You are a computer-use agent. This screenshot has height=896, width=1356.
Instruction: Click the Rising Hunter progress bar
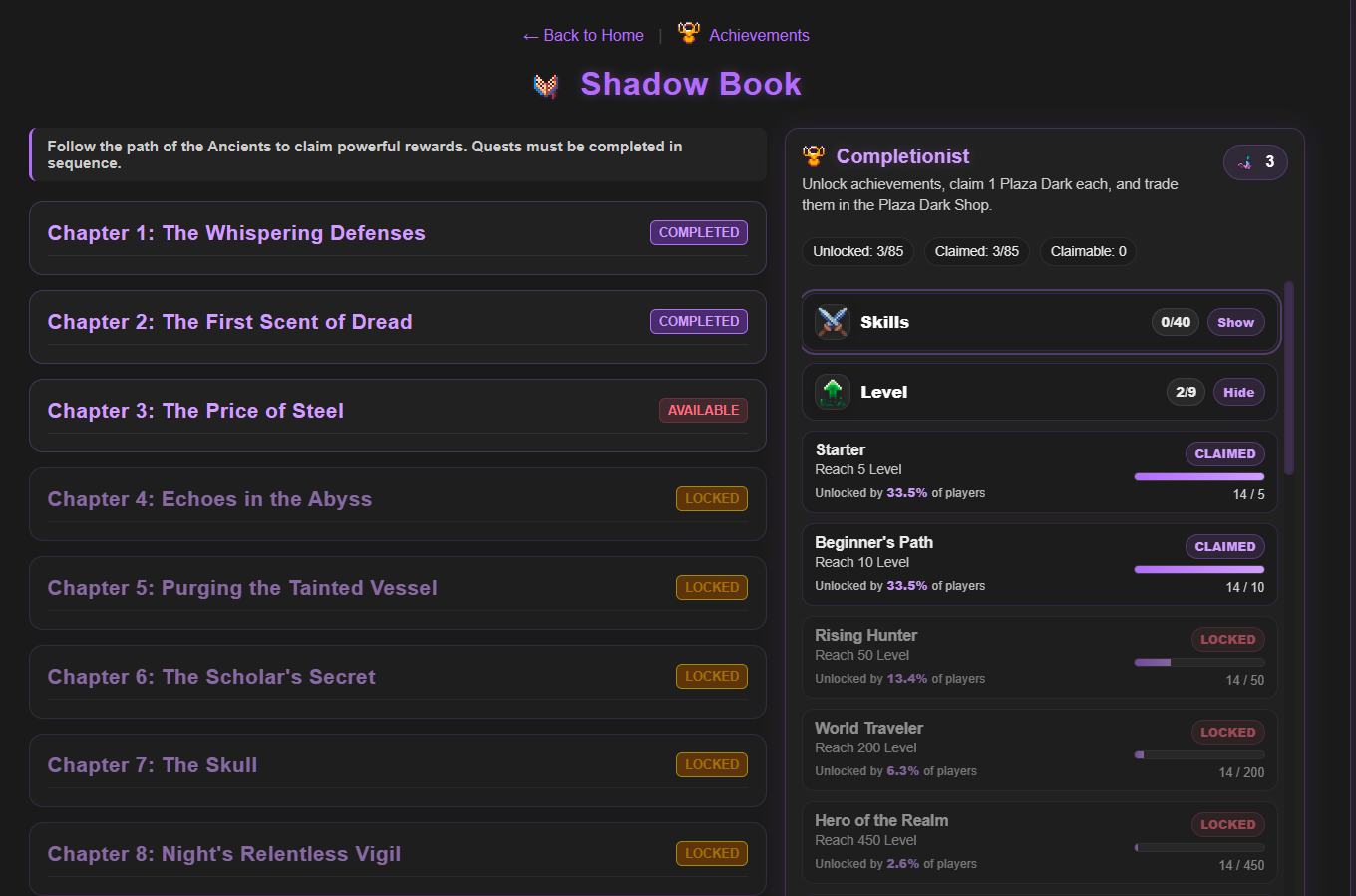click(1198, 662)
